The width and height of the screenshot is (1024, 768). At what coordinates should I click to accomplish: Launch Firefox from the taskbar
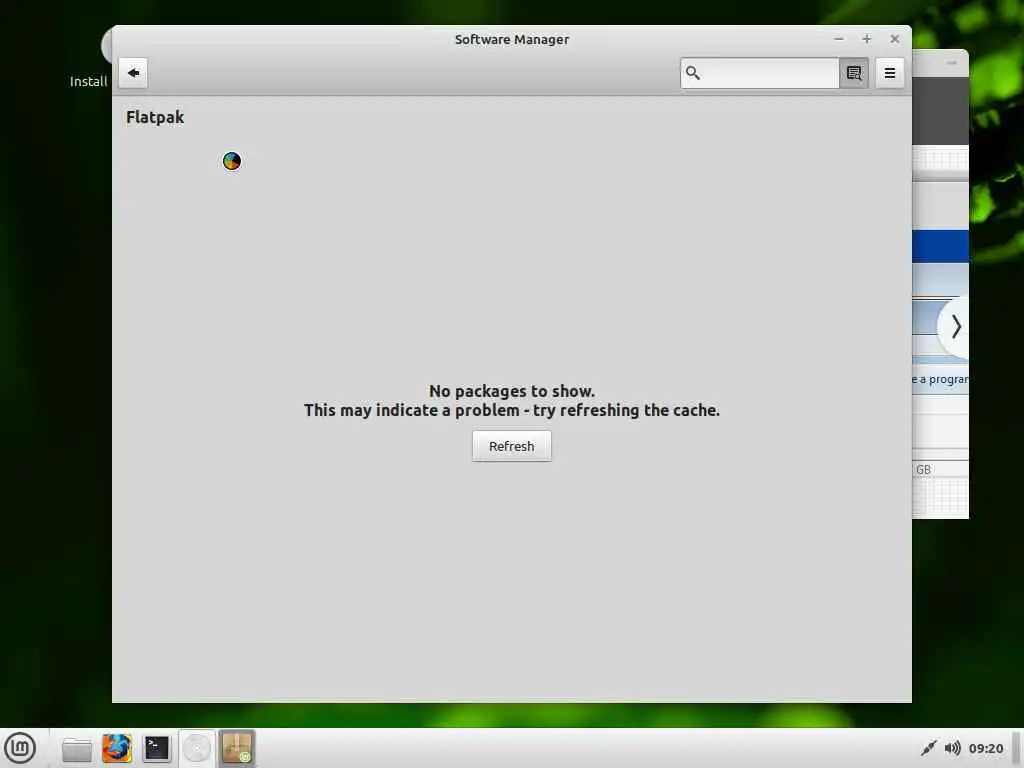[x=117, y=748]
